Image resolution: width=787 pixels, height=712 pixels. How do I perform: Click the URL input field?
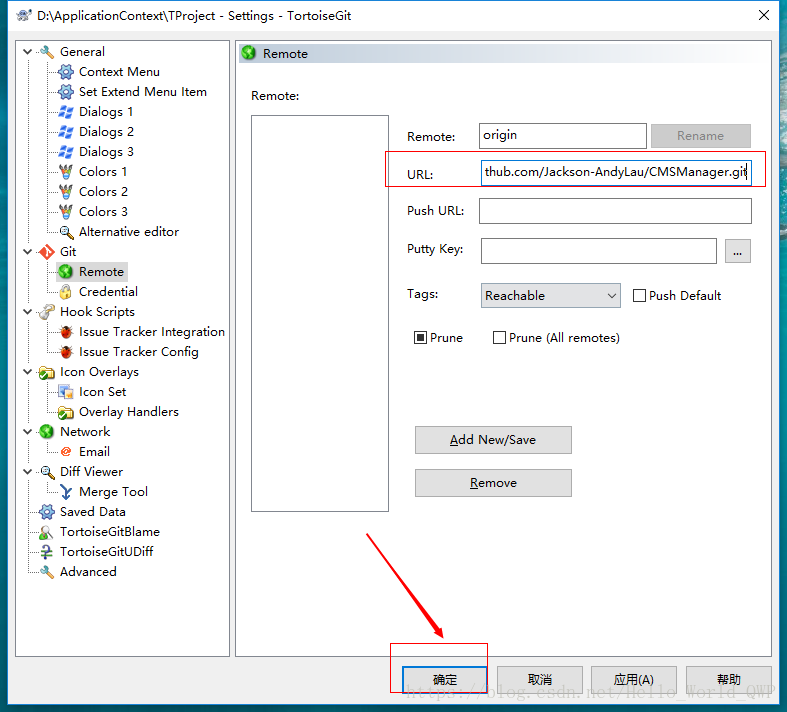click(616, 173)
